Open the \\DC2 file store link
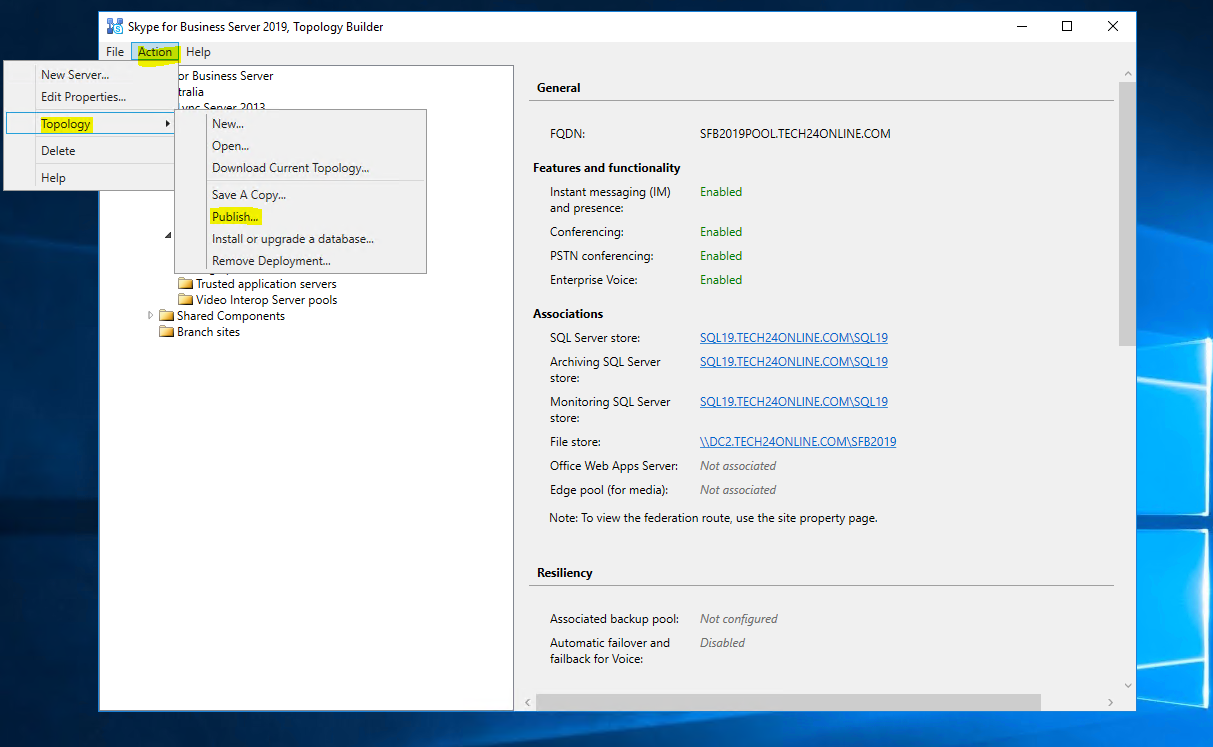This screenshot has height=747, width=1213. [797, 441]
